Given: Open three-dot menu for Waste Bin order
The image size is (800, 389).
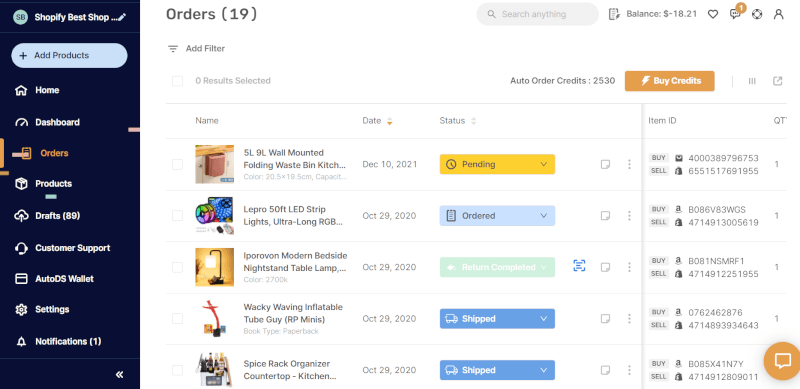Looking at the screenshot, I should (629, 164).
